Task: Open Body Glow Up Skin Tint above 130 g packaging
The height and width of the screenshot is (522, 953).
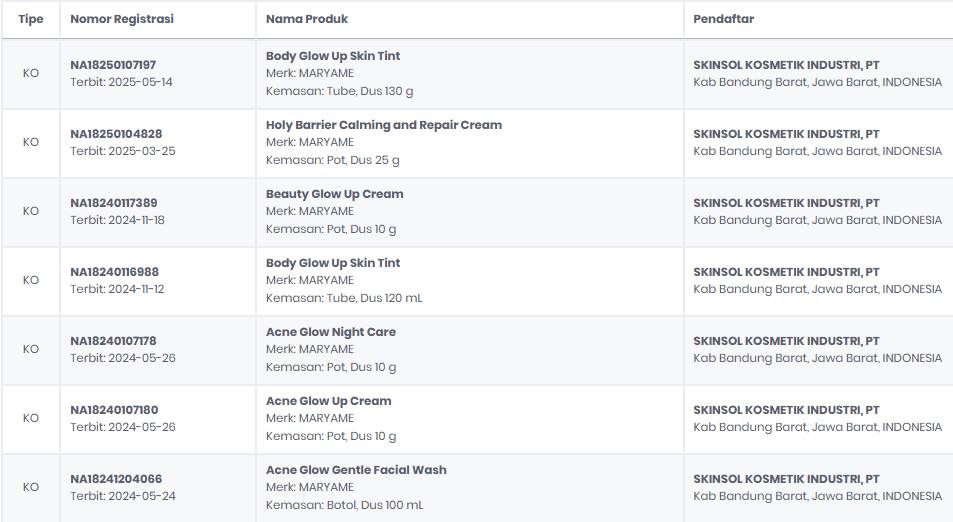Action: (x=333, y=56)
